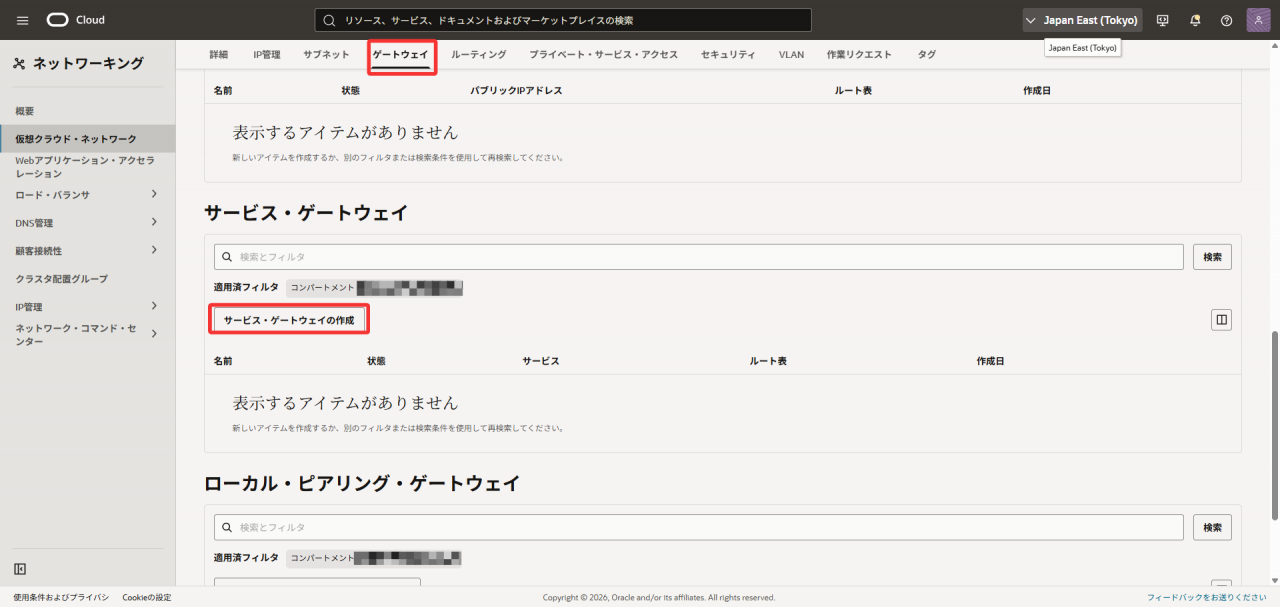Click 作成日 header in Service Gateway table
The image size is (1280, 607).
tap(990, 361)
